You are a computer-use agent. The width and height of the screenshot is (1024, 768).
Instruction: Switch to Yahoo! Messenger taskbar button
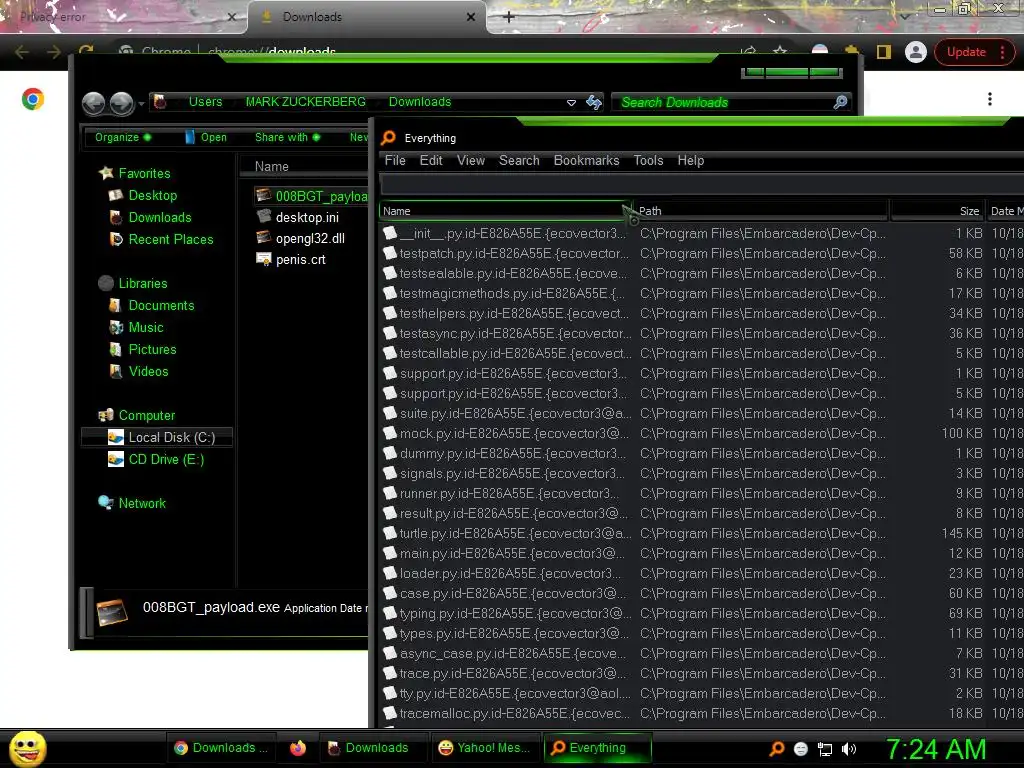point(485,748)
